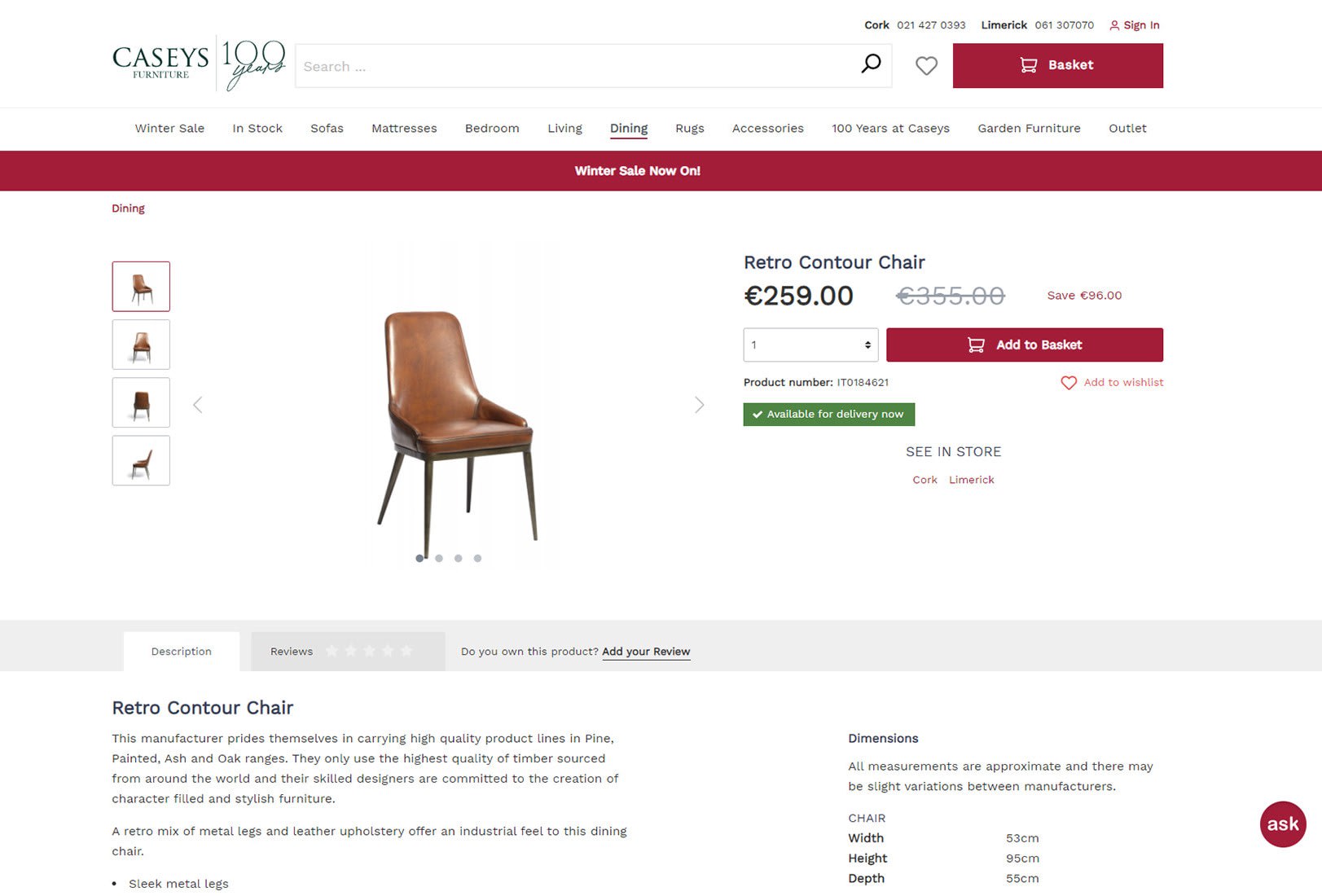Viewport: 1322px width, 896px height.
Task: Show previous chair image with left arrow
Action: 198,405
